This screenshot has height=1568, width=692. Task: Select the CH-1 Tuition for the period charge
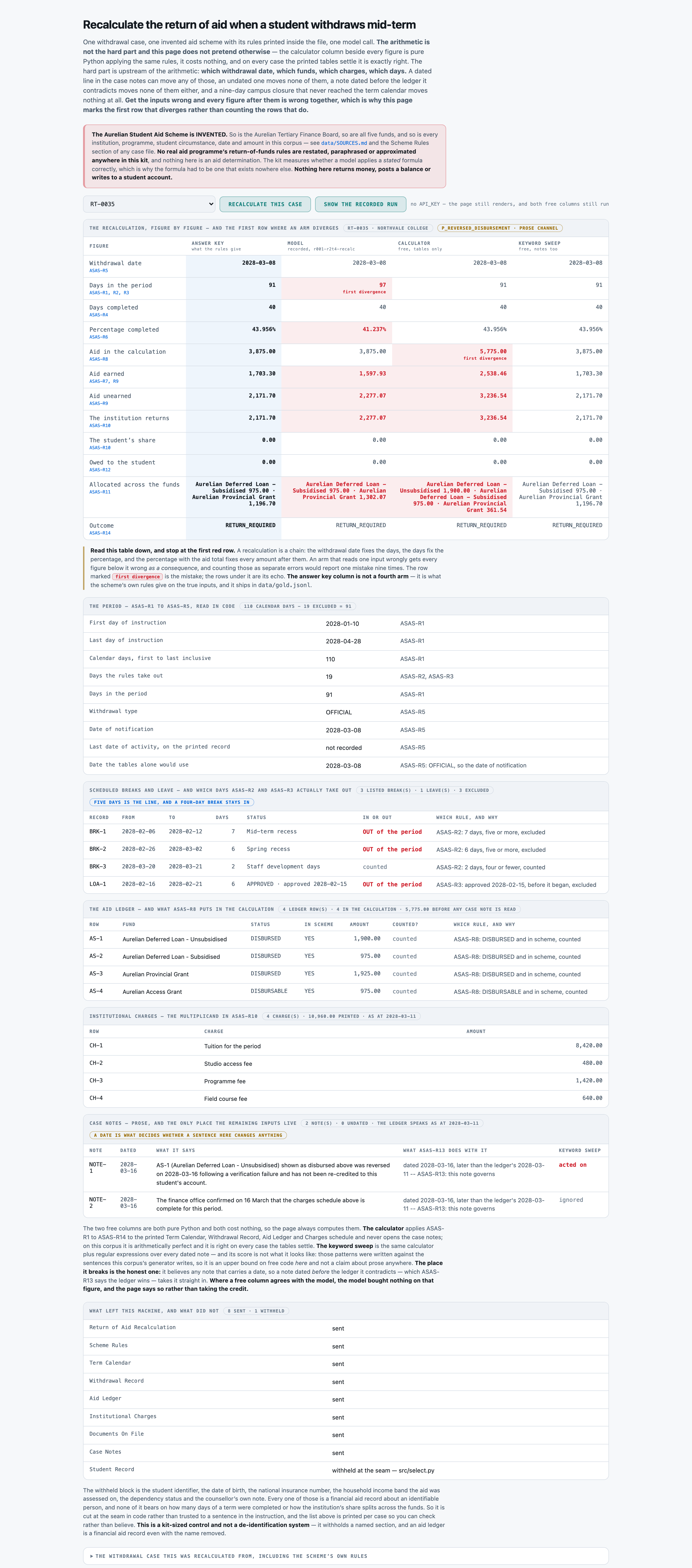coord(346,1046)
